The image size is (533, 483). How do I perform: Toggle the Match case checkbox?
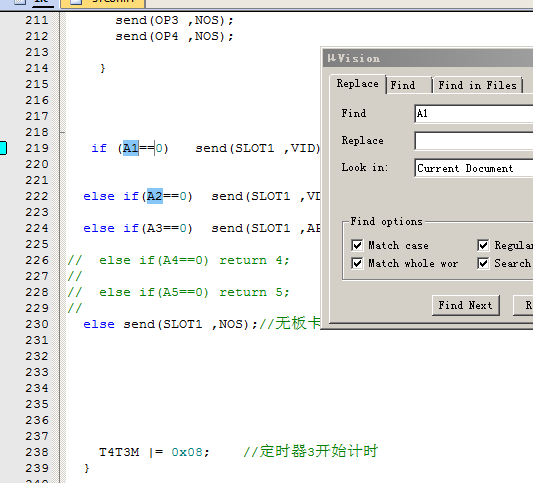[x=357, y=245]
